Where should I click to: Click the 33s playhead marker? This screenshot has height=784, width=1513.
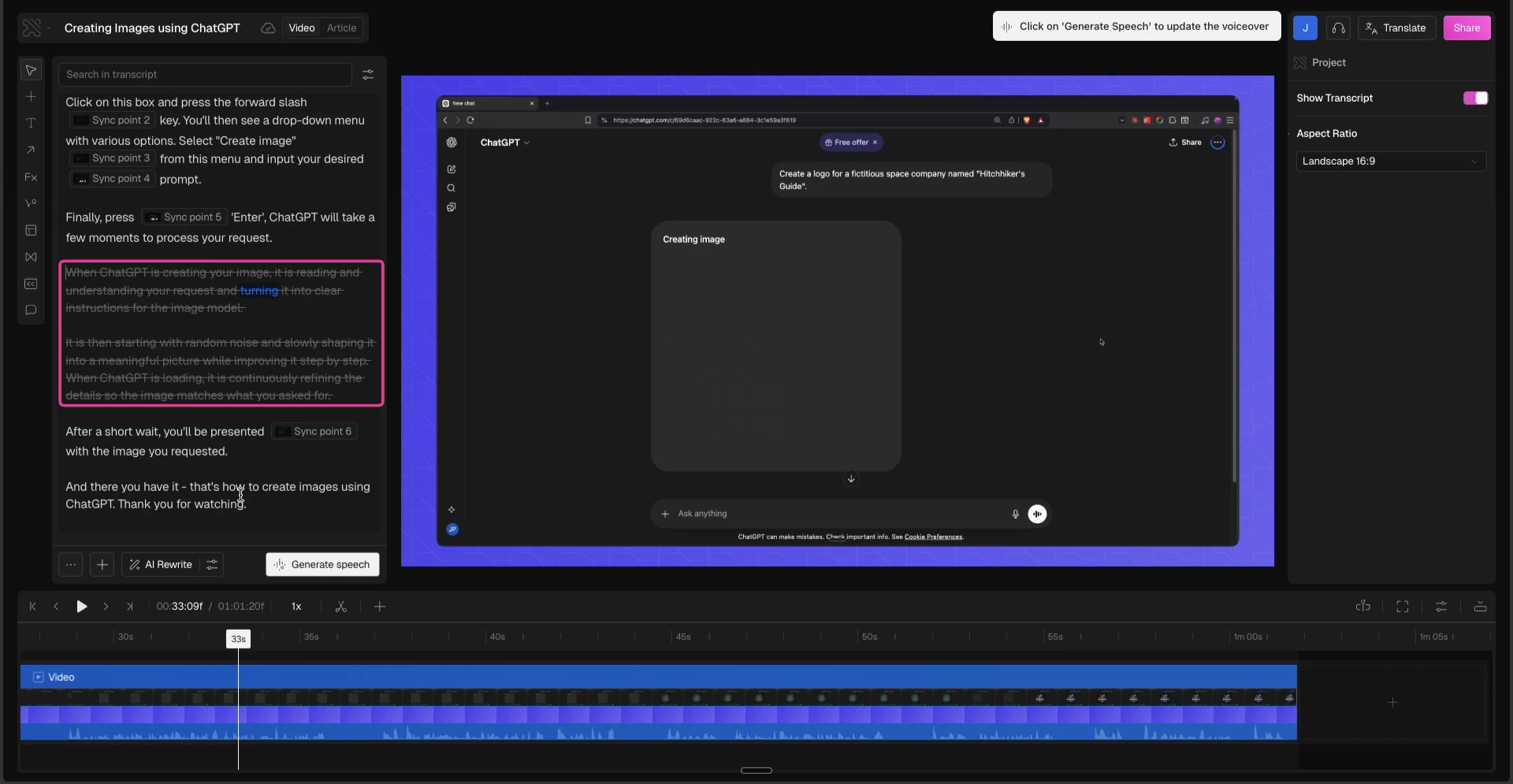pos(238,639)
